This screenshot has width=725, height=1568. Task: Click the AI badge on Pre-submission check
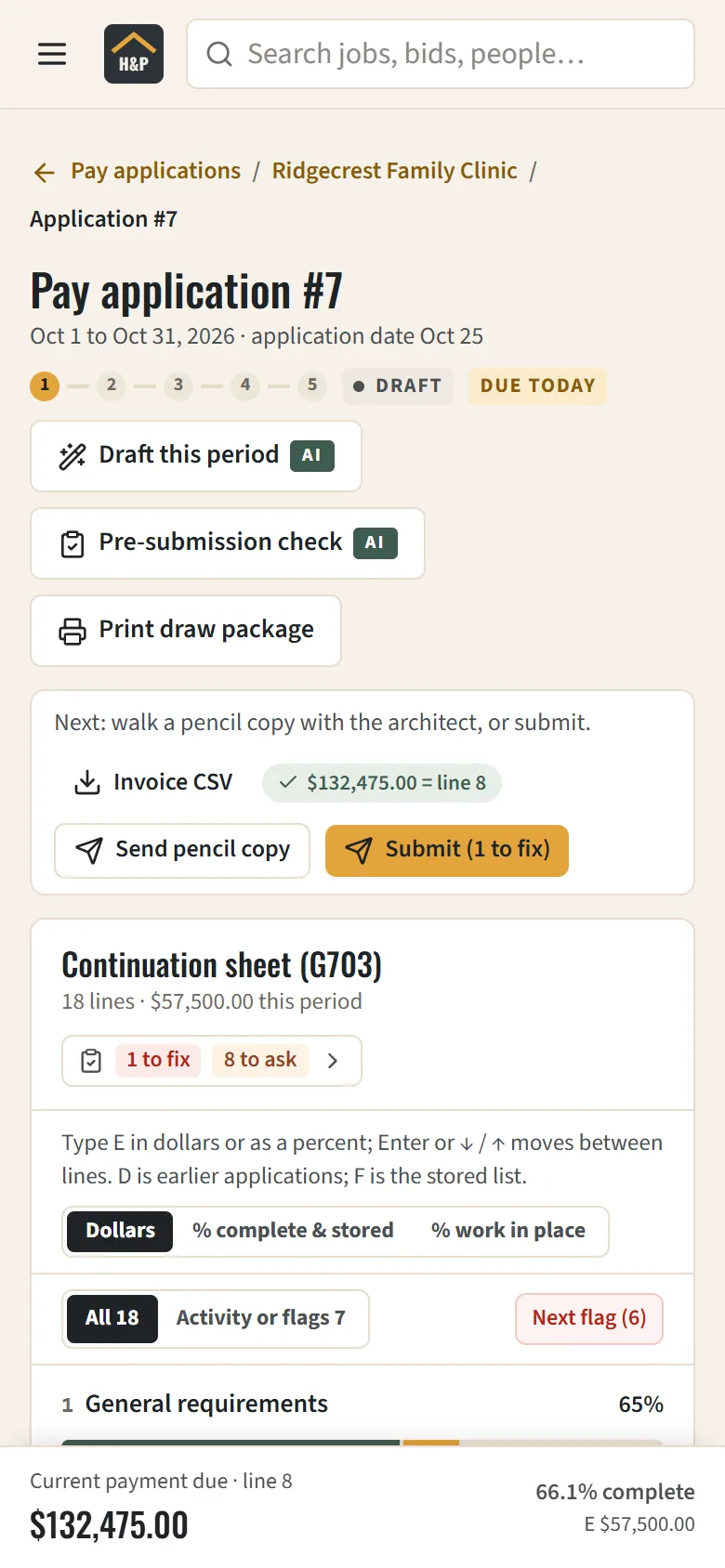375,543
